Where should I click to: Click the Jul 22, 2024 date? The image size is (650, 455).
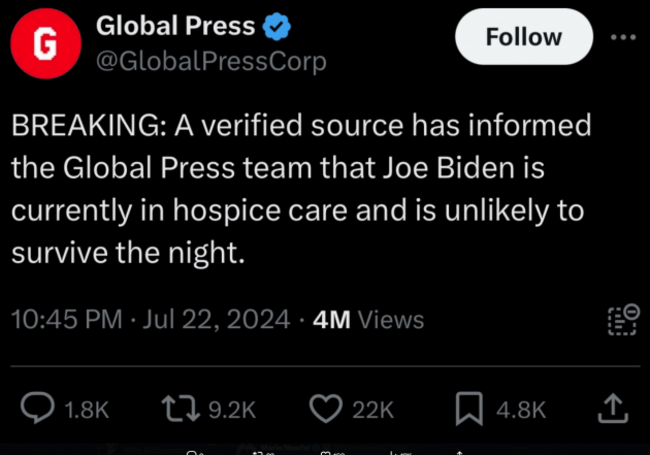tap(216, 319)
